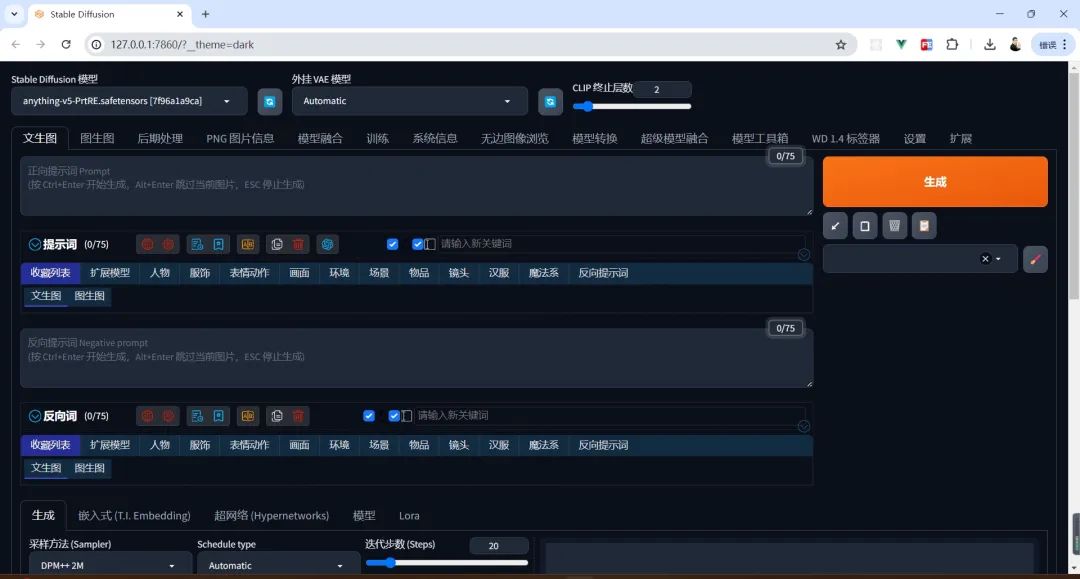Expand the circled arrow right of the 提示词 keyword field
The width and height of the screenshot is (1080, 579).
[803, 255]
